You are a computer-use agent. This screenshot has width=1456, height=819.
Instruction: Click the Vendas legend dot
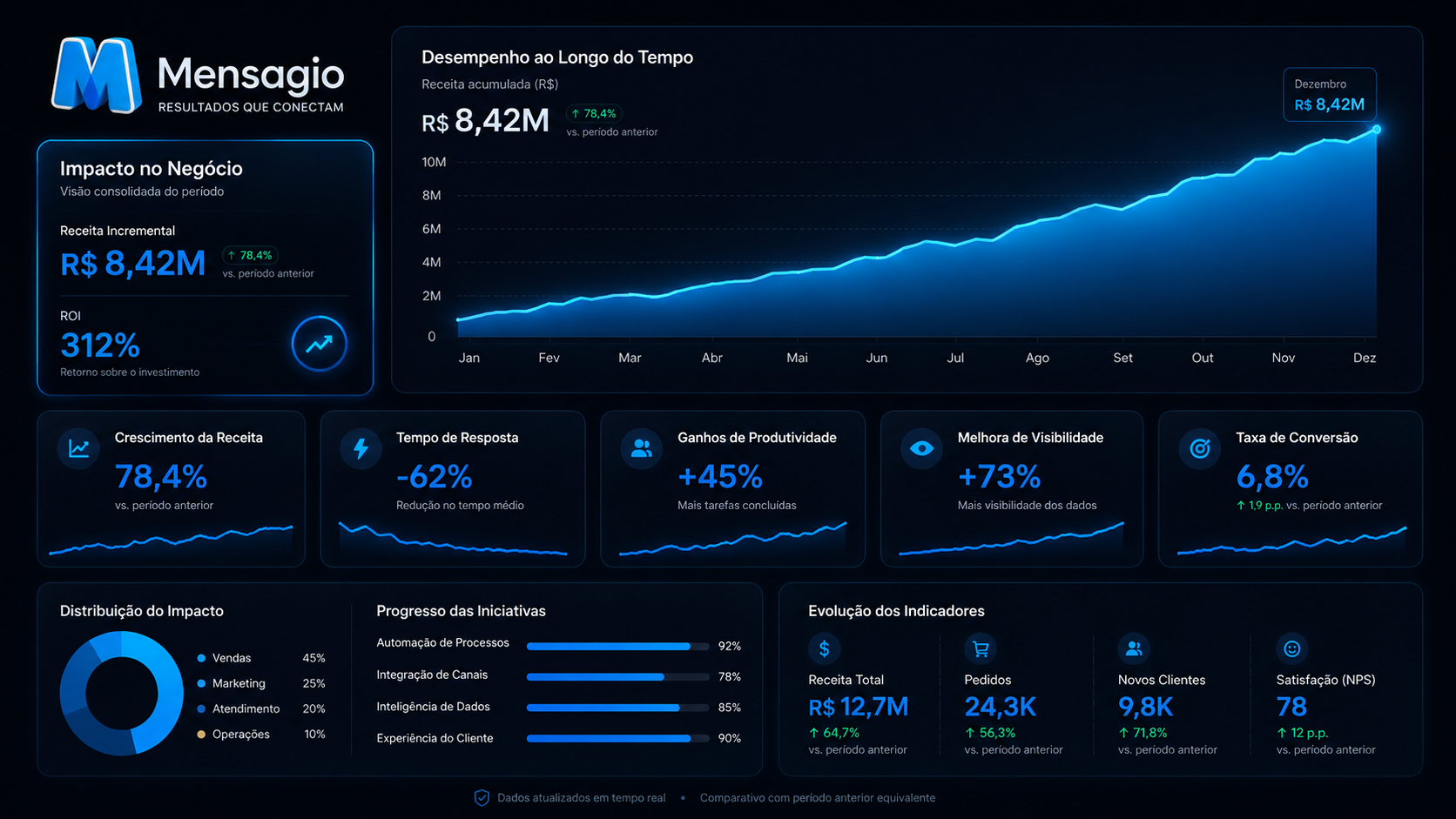pyautogui.click(x=201, y=658)
